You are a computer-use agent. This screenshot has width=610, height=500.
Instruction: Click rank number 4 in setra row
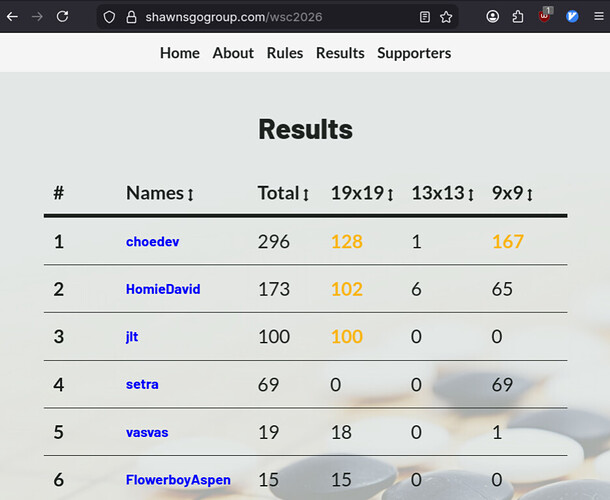pyautogui.click(x=59, y=384)
